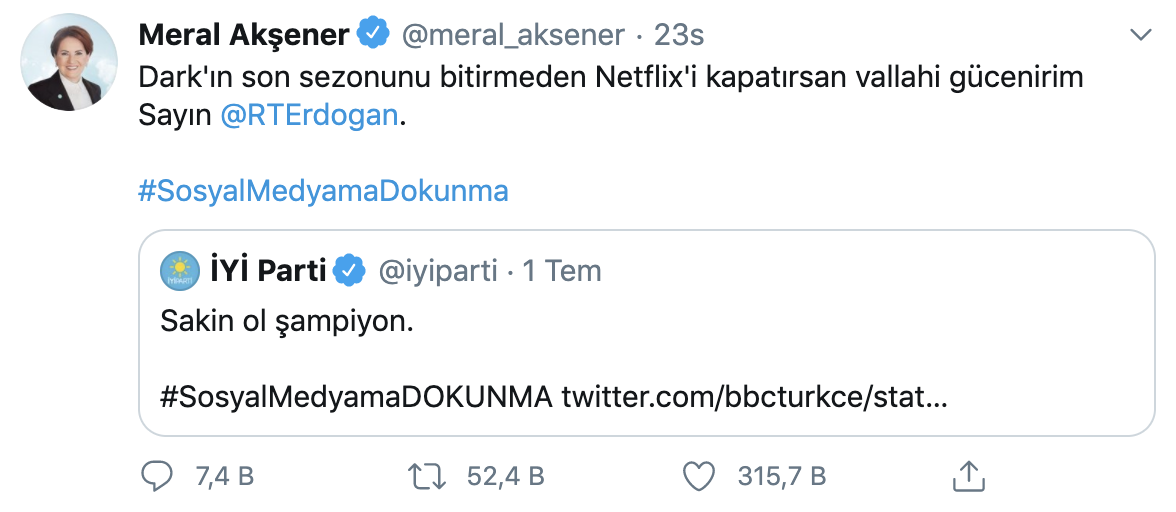1176x512 pixels.
Task: Click the 1 Tem date on quoted tweet
Action: (562, 270)
